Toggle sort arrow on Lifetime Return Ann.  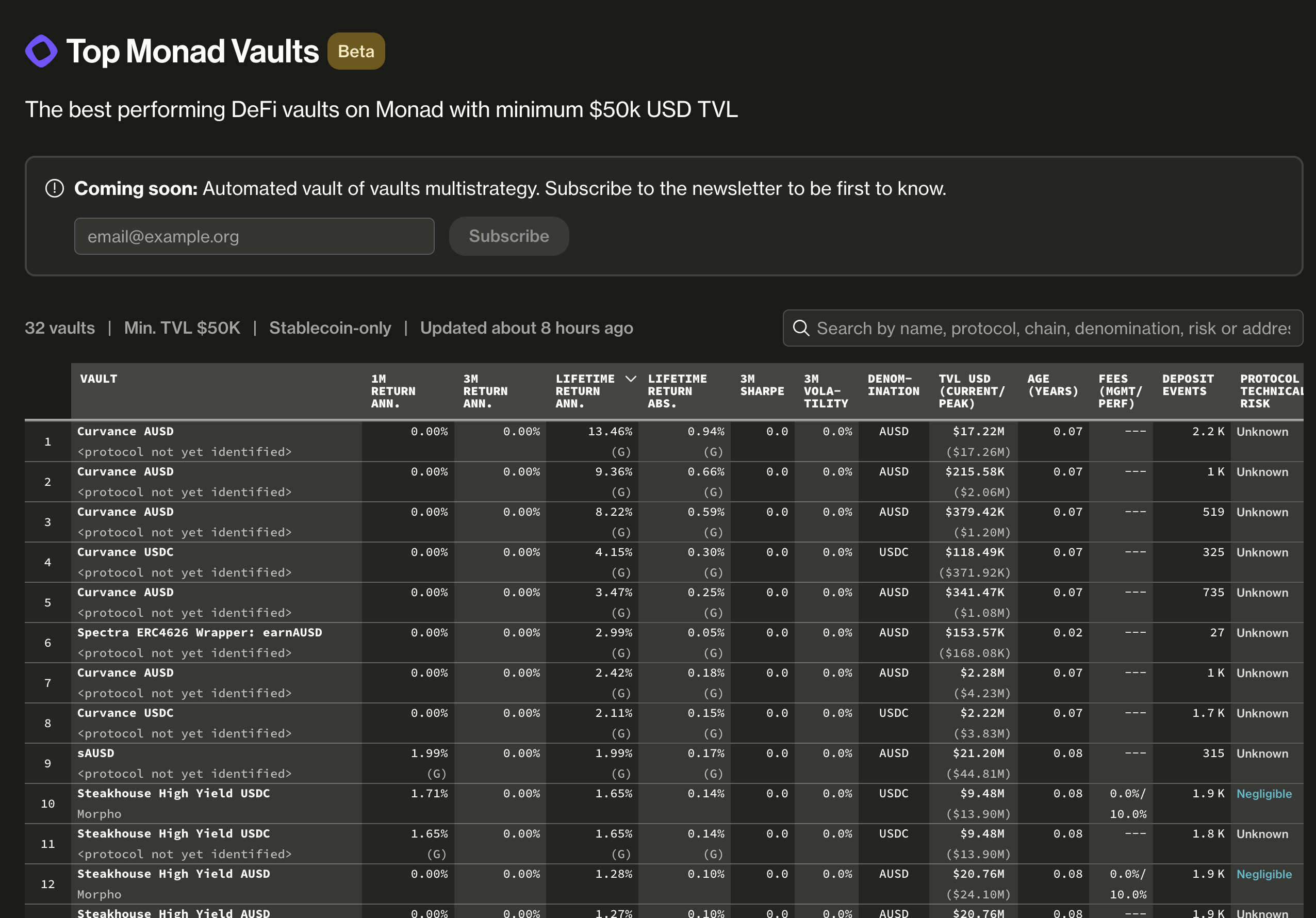[x=631, y=379]
